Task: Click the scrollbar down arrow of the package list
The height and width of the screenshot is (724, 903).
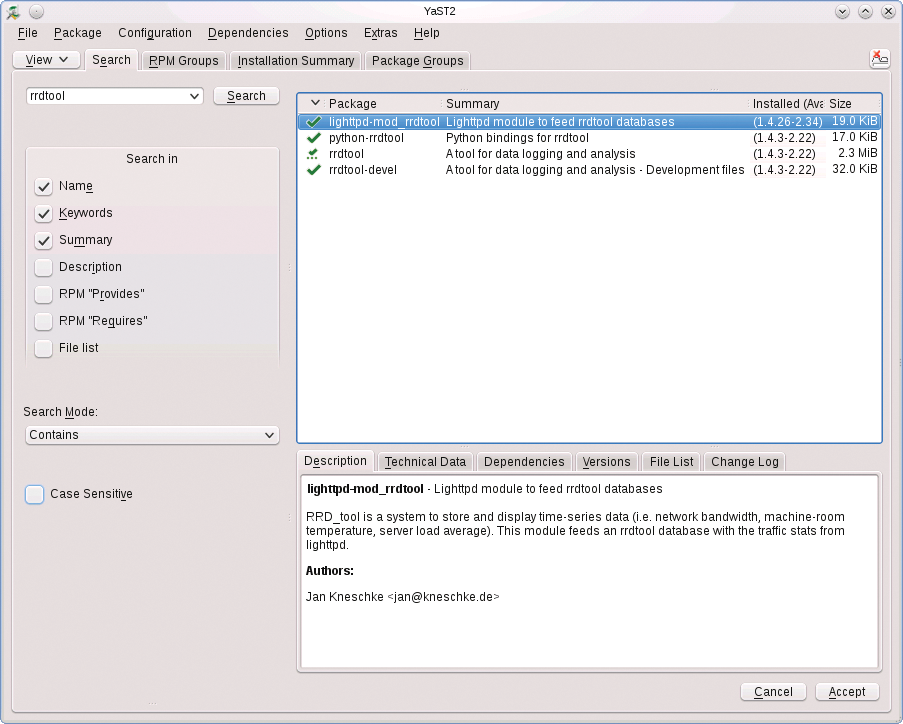Action: 874,437
